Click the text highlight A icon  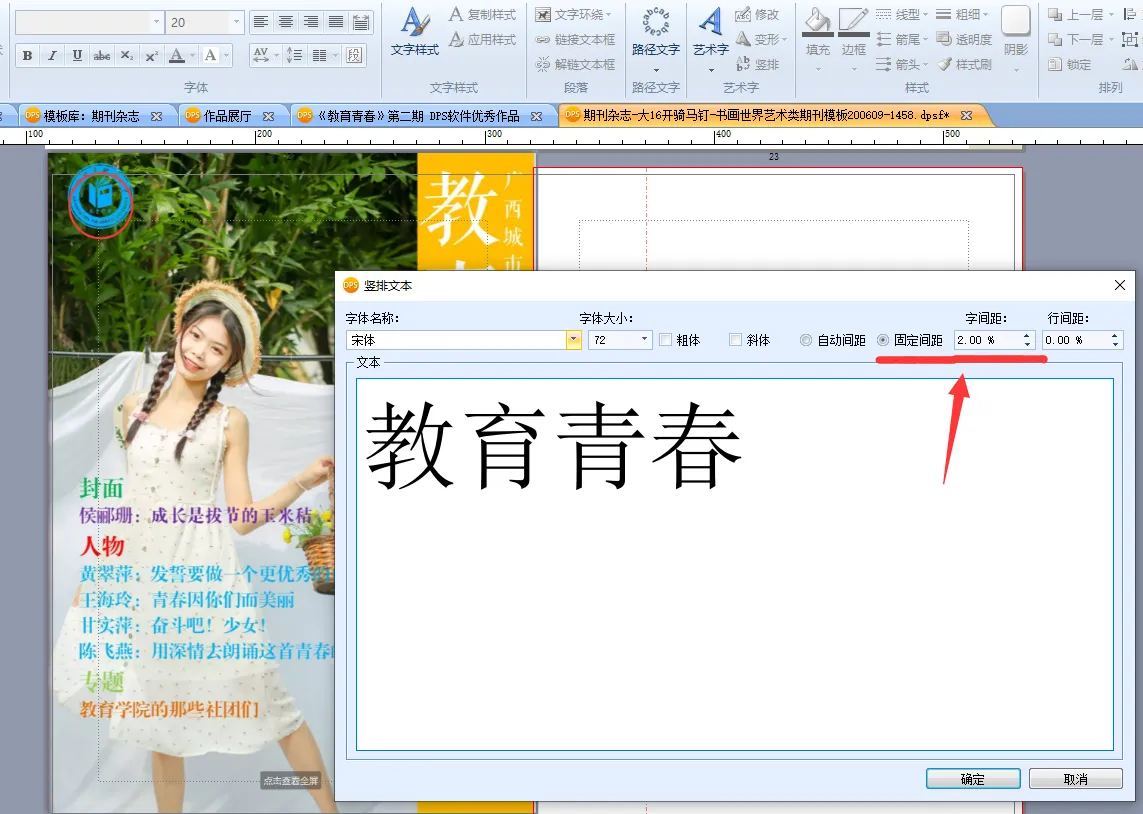pyautogui.click(x=211, y=55)
